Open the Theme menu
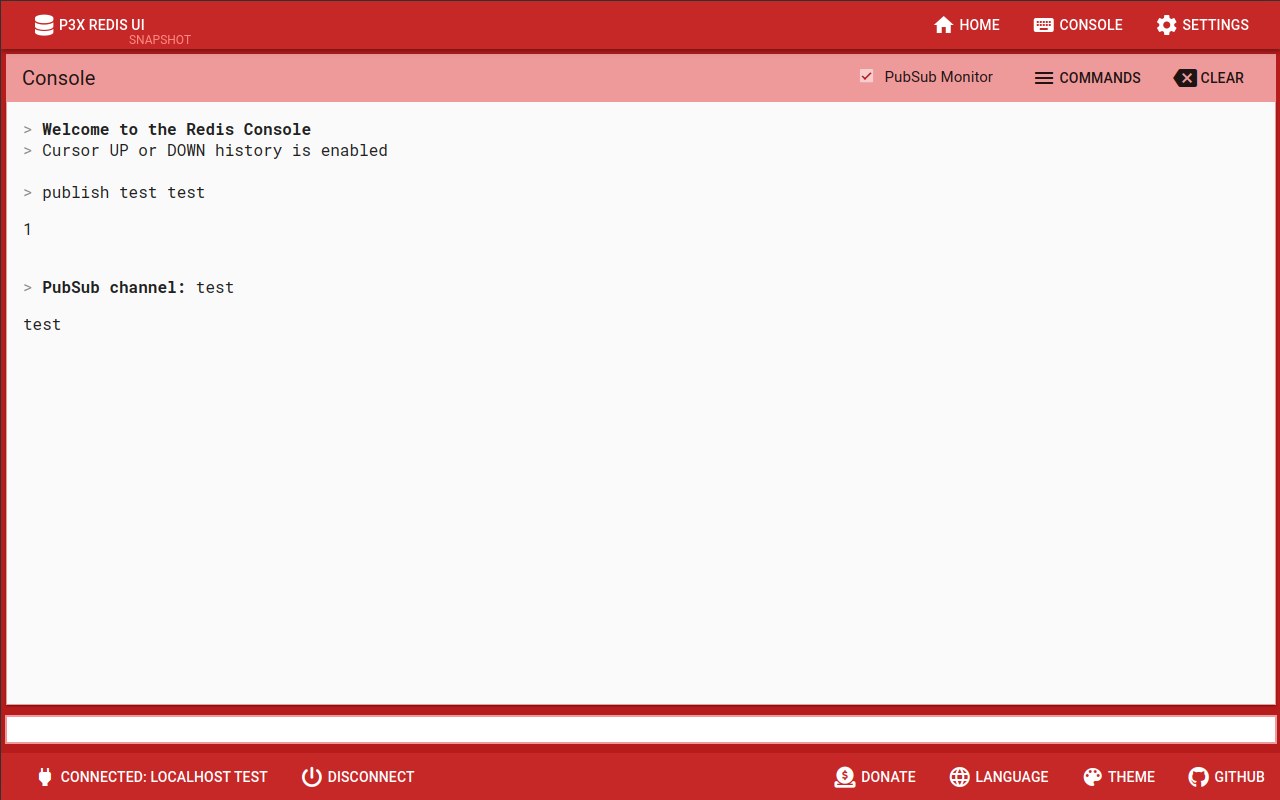 1119,777
